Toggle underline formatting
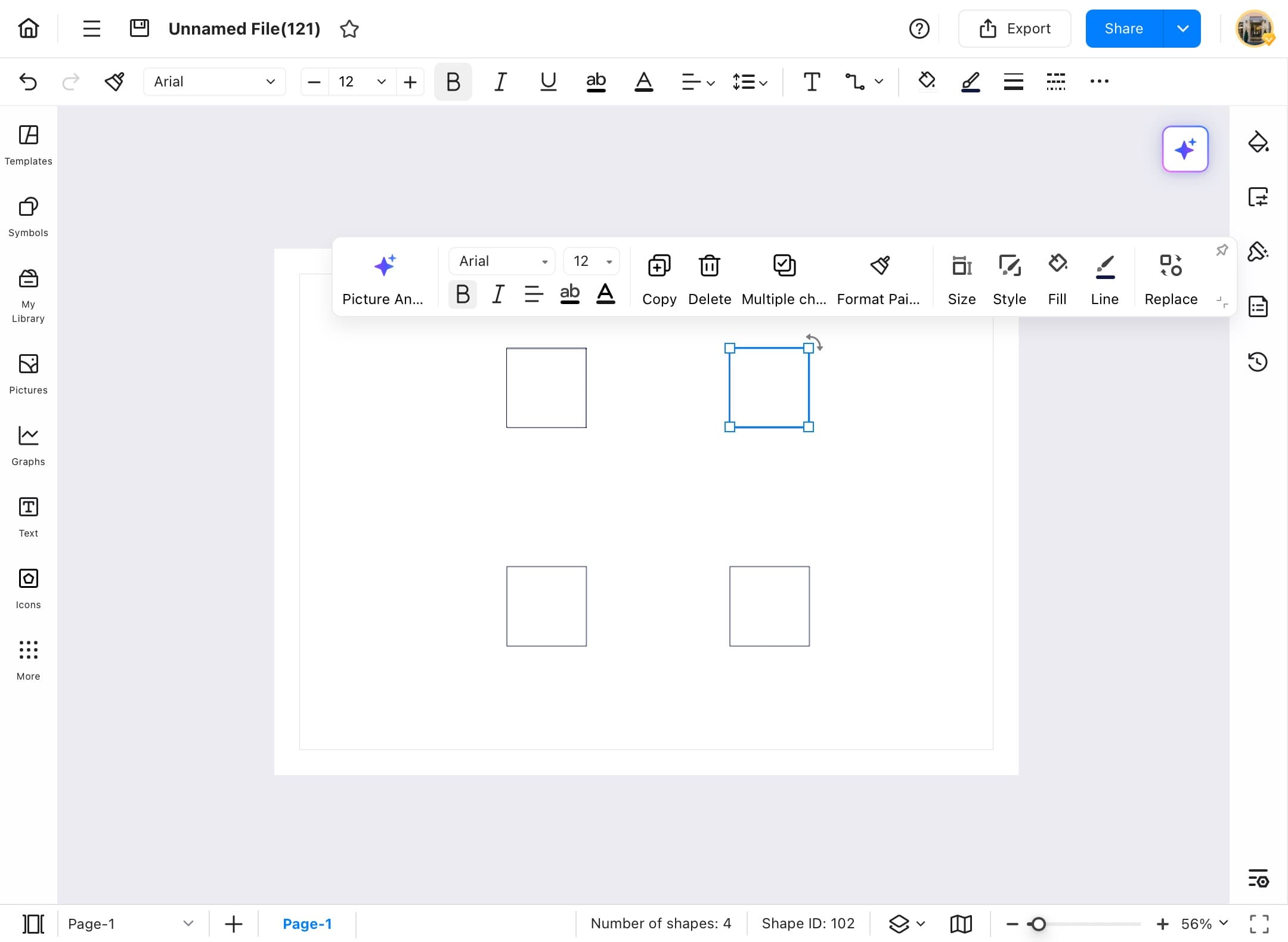The height and width of the screenshot is (942, 1288). coord(547,82)
